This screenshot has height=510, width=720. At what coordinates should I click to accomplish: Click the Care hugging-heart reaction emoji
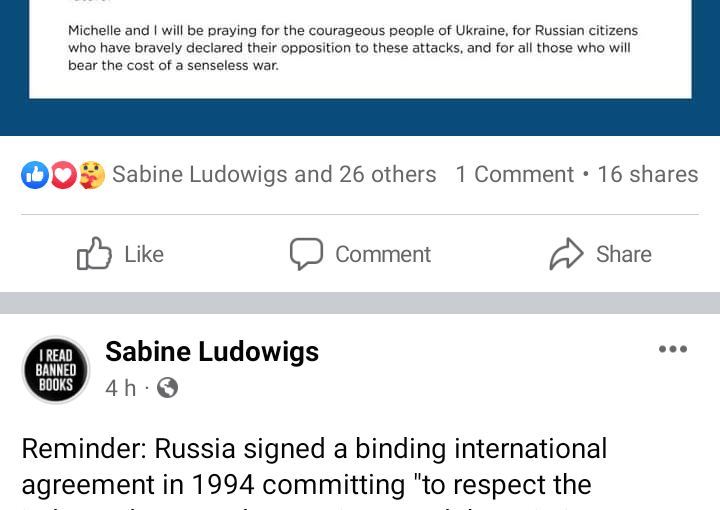tap(92, 175)
